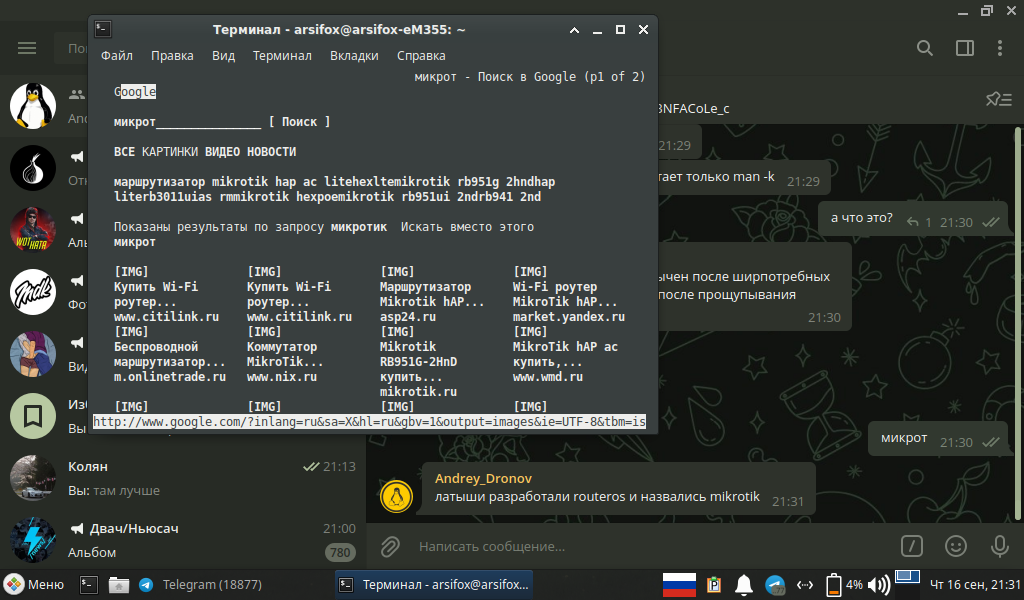Screen dimensions: 1024x600
Task: Open the emoji picker smiley icon
Action: click(x=955, y=546)
